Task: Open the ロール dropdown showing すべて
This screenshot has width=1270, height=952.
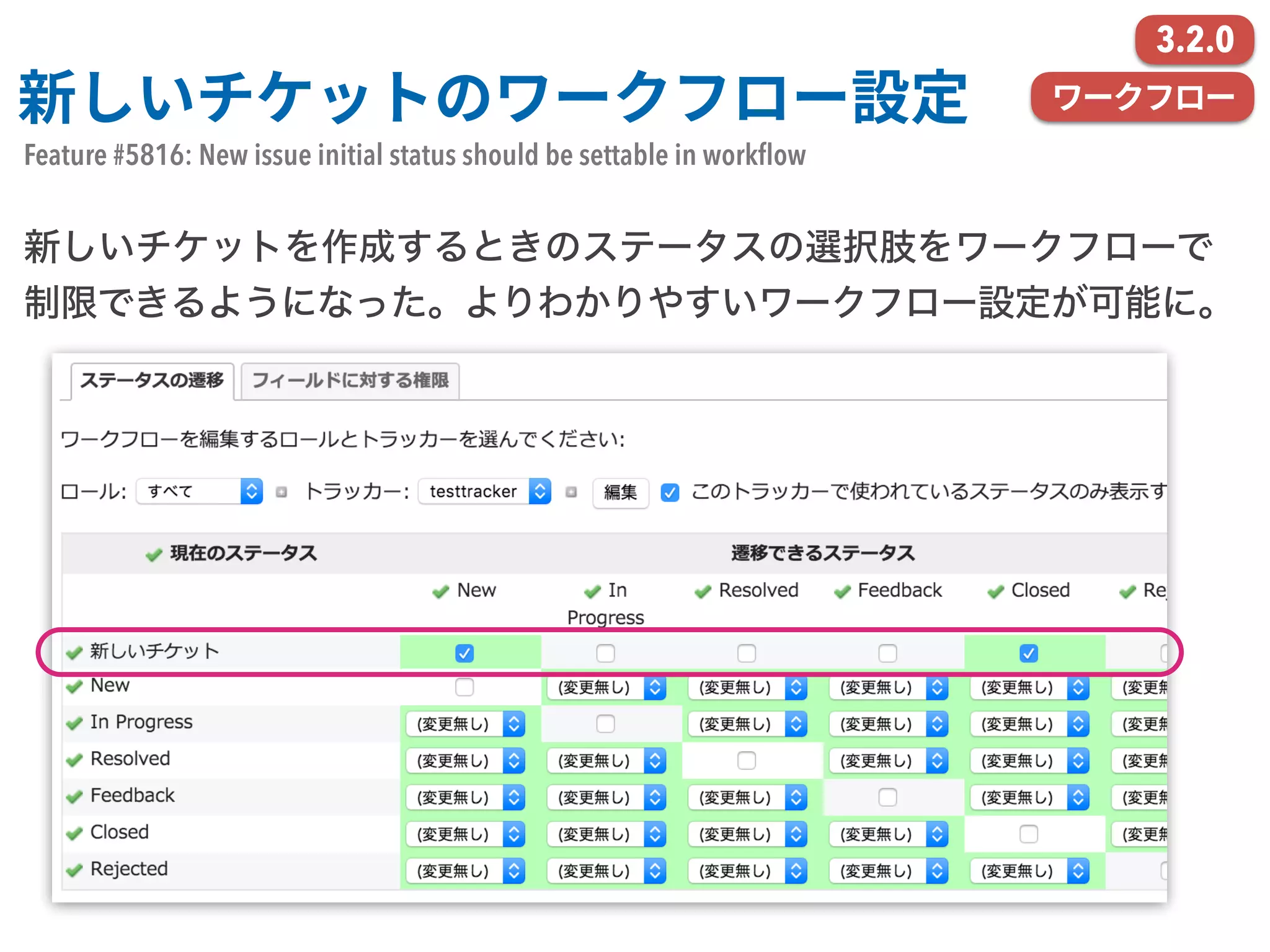Action: (199, 491)
